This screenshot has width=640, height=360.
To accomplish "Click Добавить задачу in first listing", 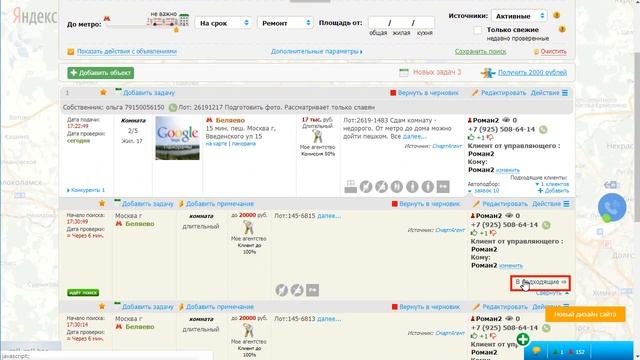I will pos(149,93).
